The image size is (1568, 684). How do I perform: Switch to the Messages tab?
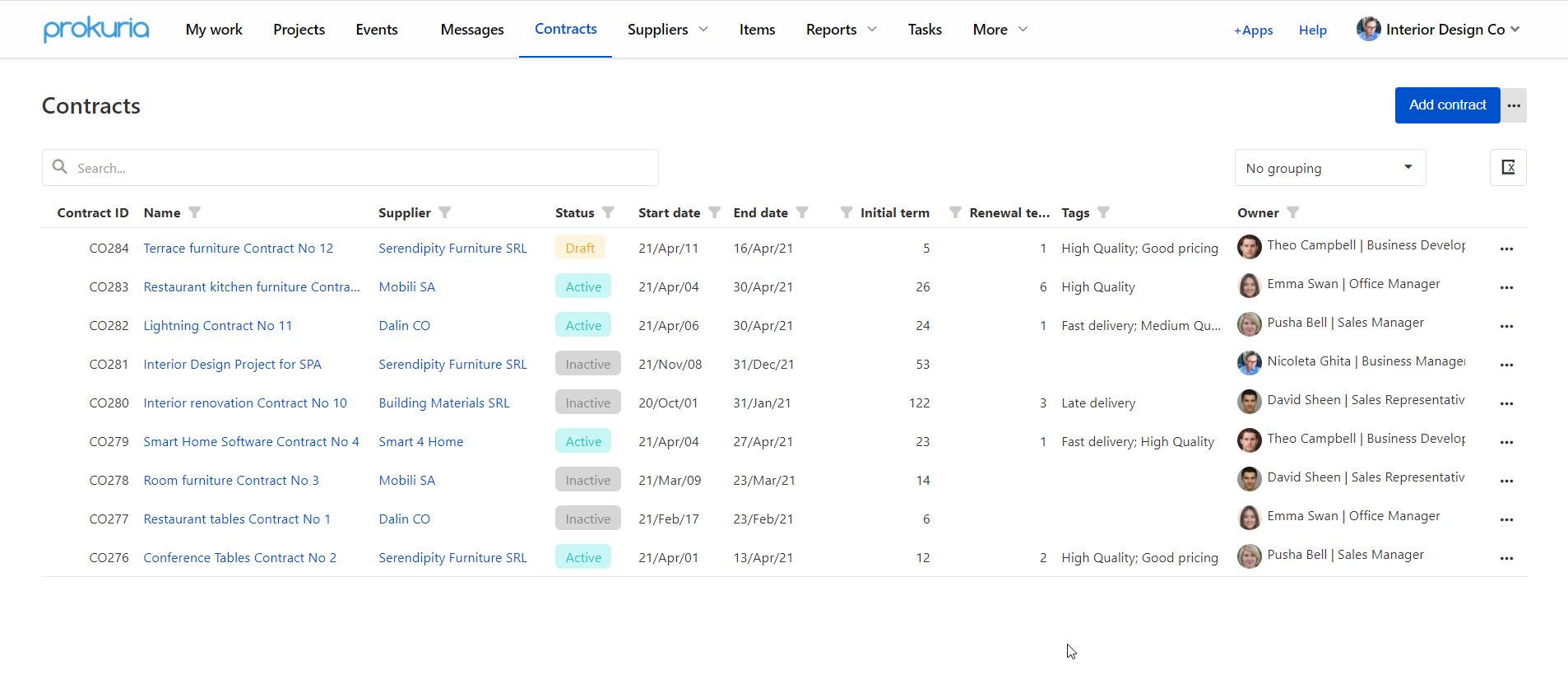472,30
